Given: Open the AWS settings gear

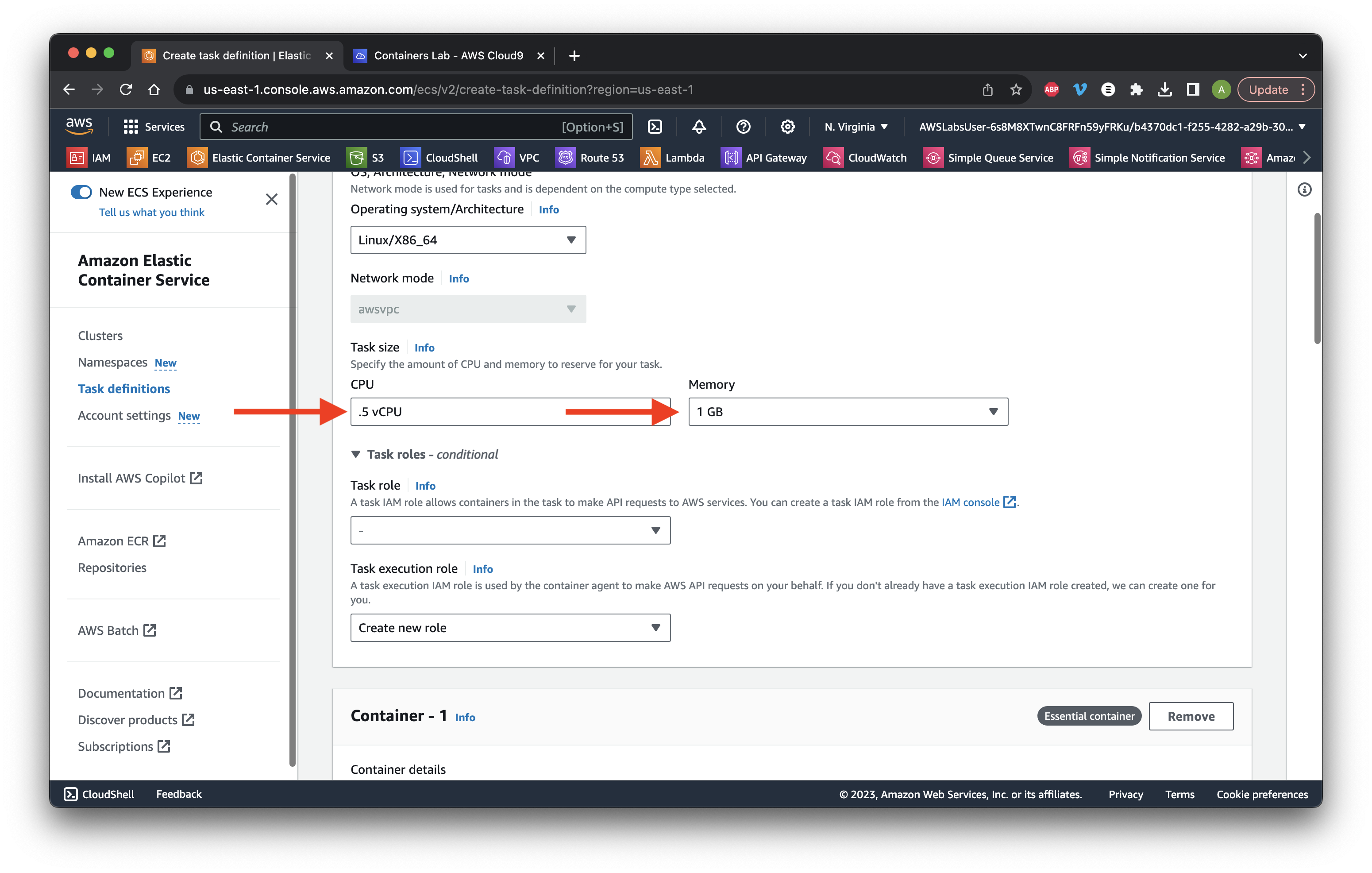Looking at the screenshot, I should point(787,127).
